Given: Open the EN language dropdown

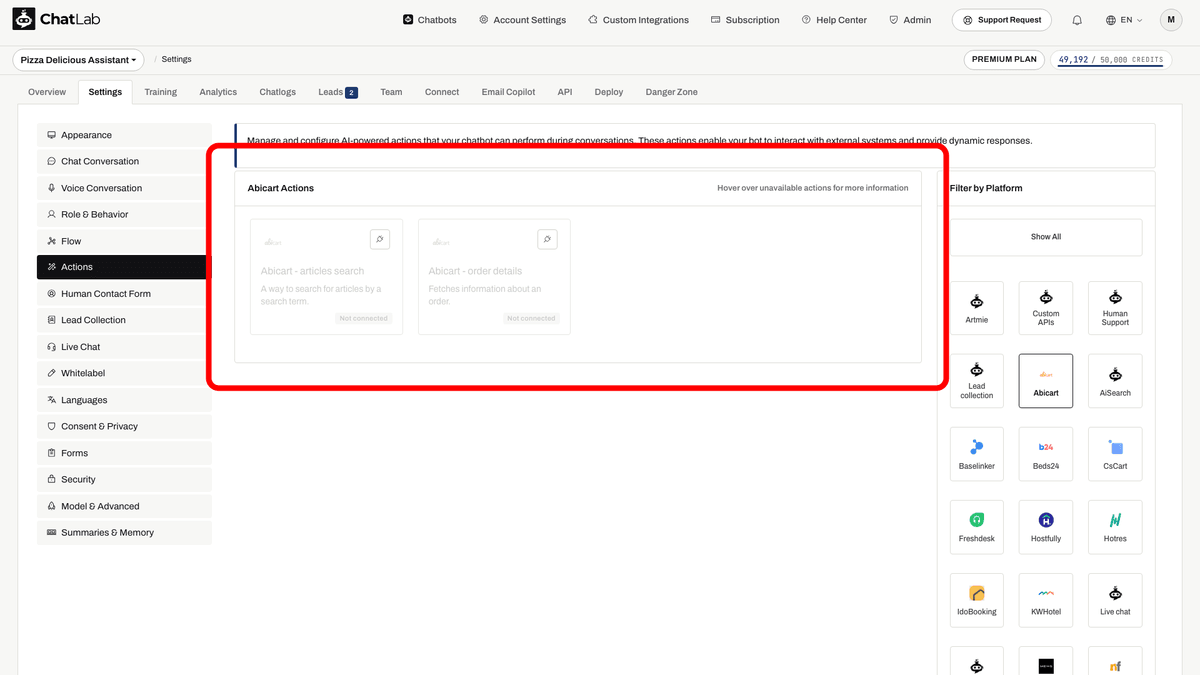Looking at the screenshot, I should click(1124, 20).
